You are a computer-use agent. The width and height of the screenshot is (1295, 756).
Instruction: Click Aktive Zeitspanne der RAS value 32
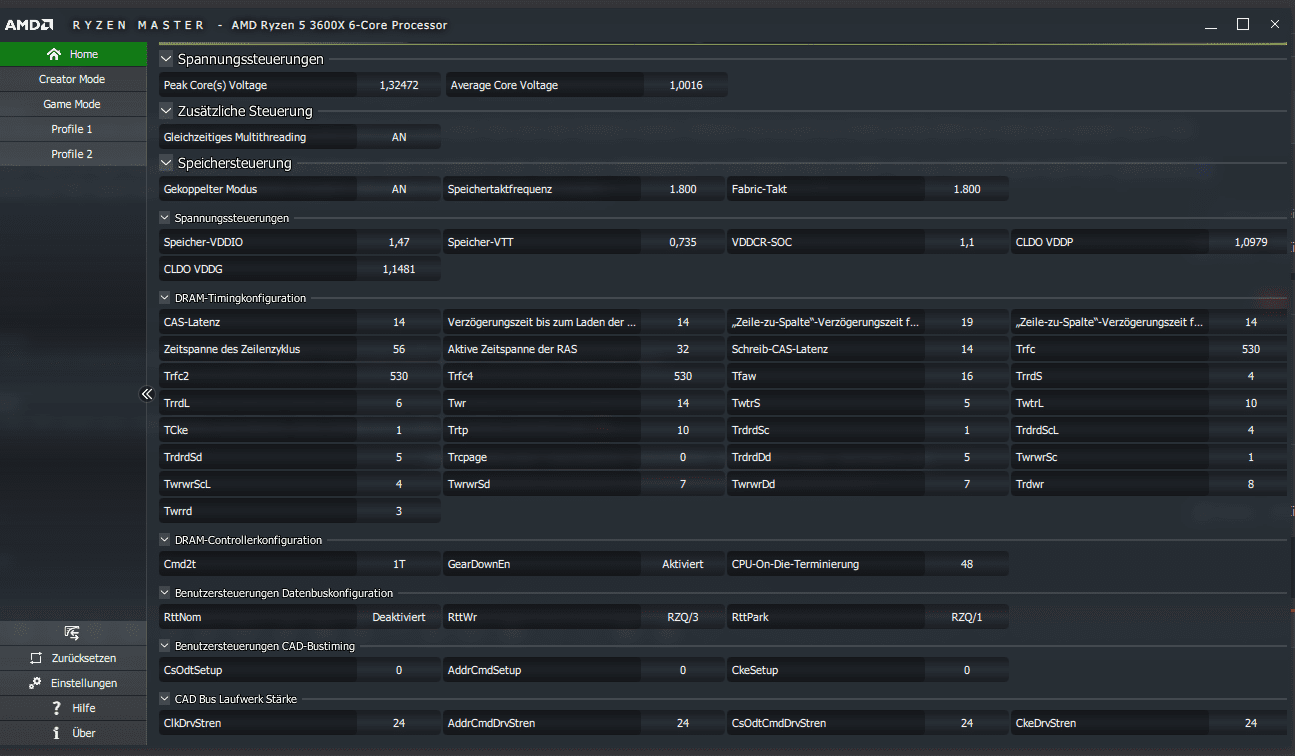683,349
